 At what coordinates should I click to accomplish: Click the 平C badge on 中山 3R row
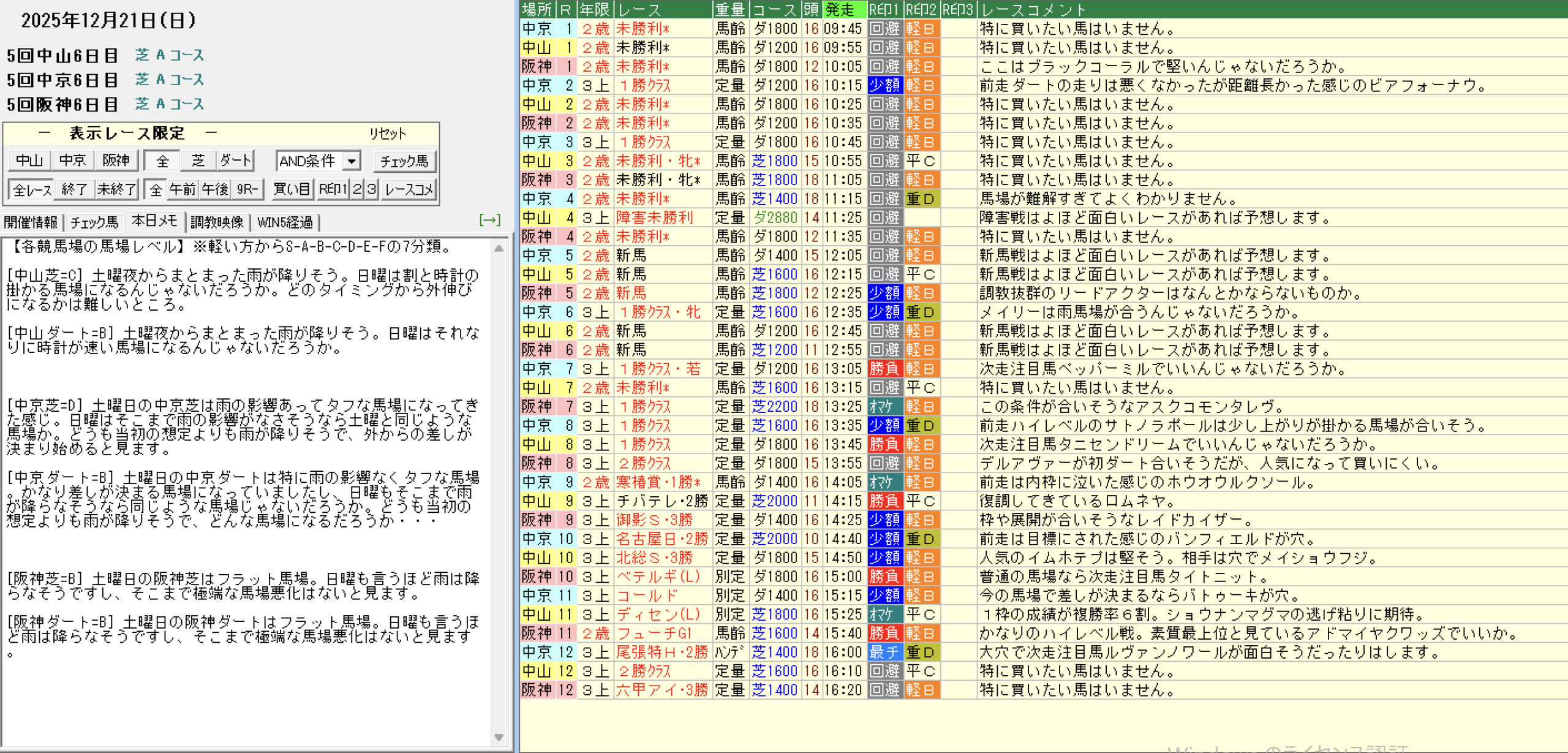pyautogui.click(x=921, y=161)
